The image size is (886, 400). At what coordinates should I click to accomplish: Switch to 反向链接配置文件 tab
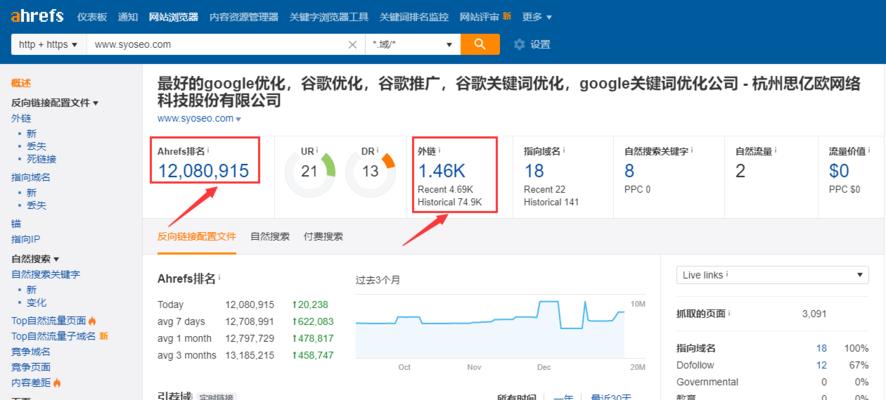[x=197, y=236]
